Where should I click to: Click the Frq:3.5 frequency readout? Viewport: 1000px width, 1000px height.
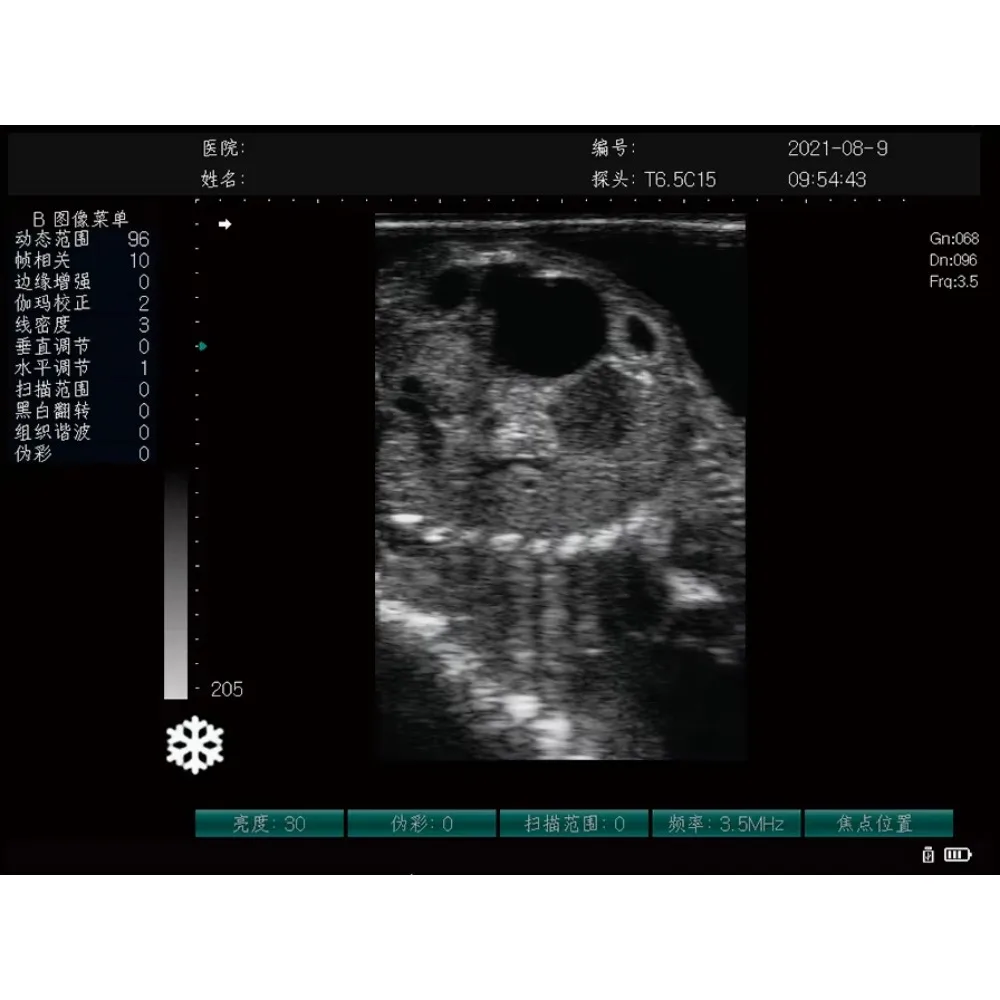pos(953,282)
